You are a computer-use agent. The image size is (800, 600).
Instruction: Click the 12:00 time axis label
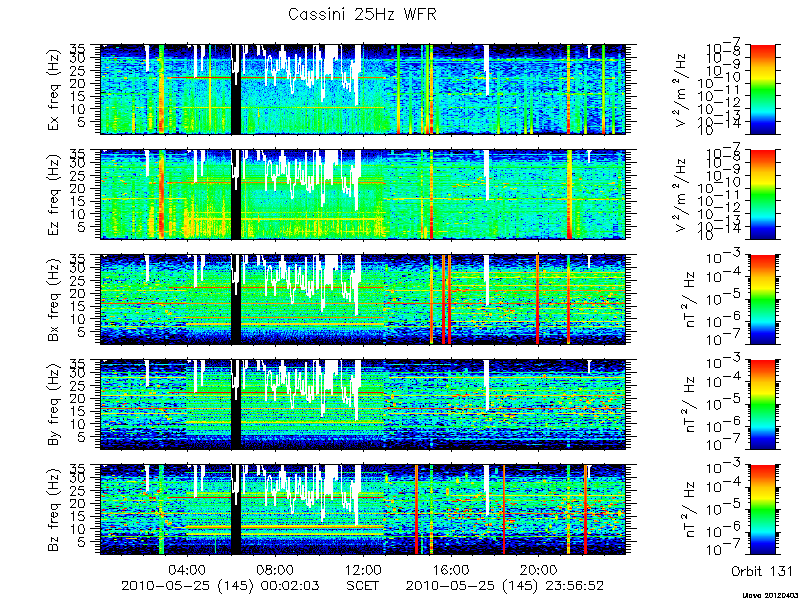pyautogui.click(x=363, y=569)
